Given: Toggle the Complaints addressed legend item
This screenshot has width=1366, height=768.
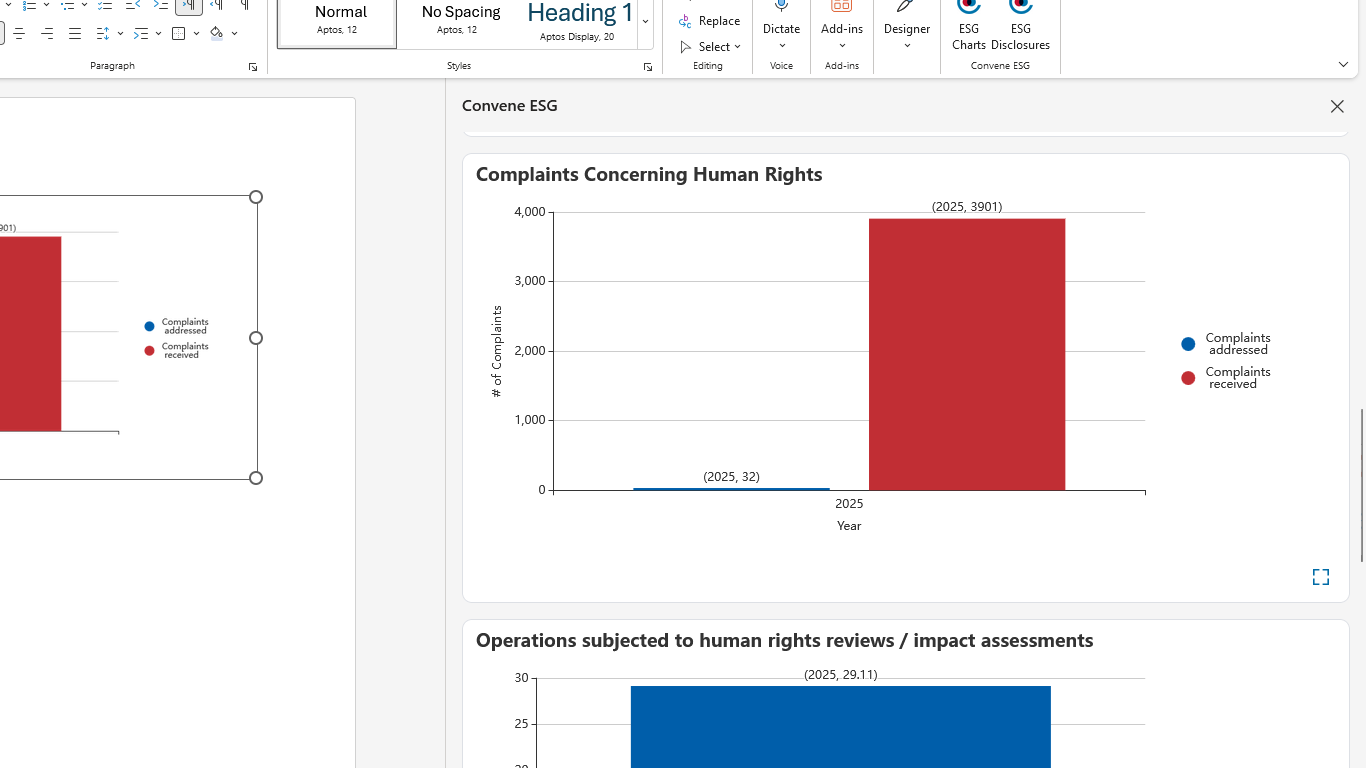Looking at the screenshot, I should 1226,344.
